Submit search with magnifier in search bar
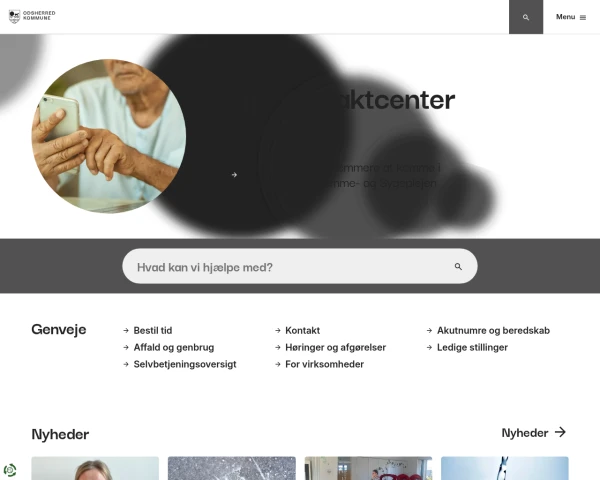 pos(458,266)
